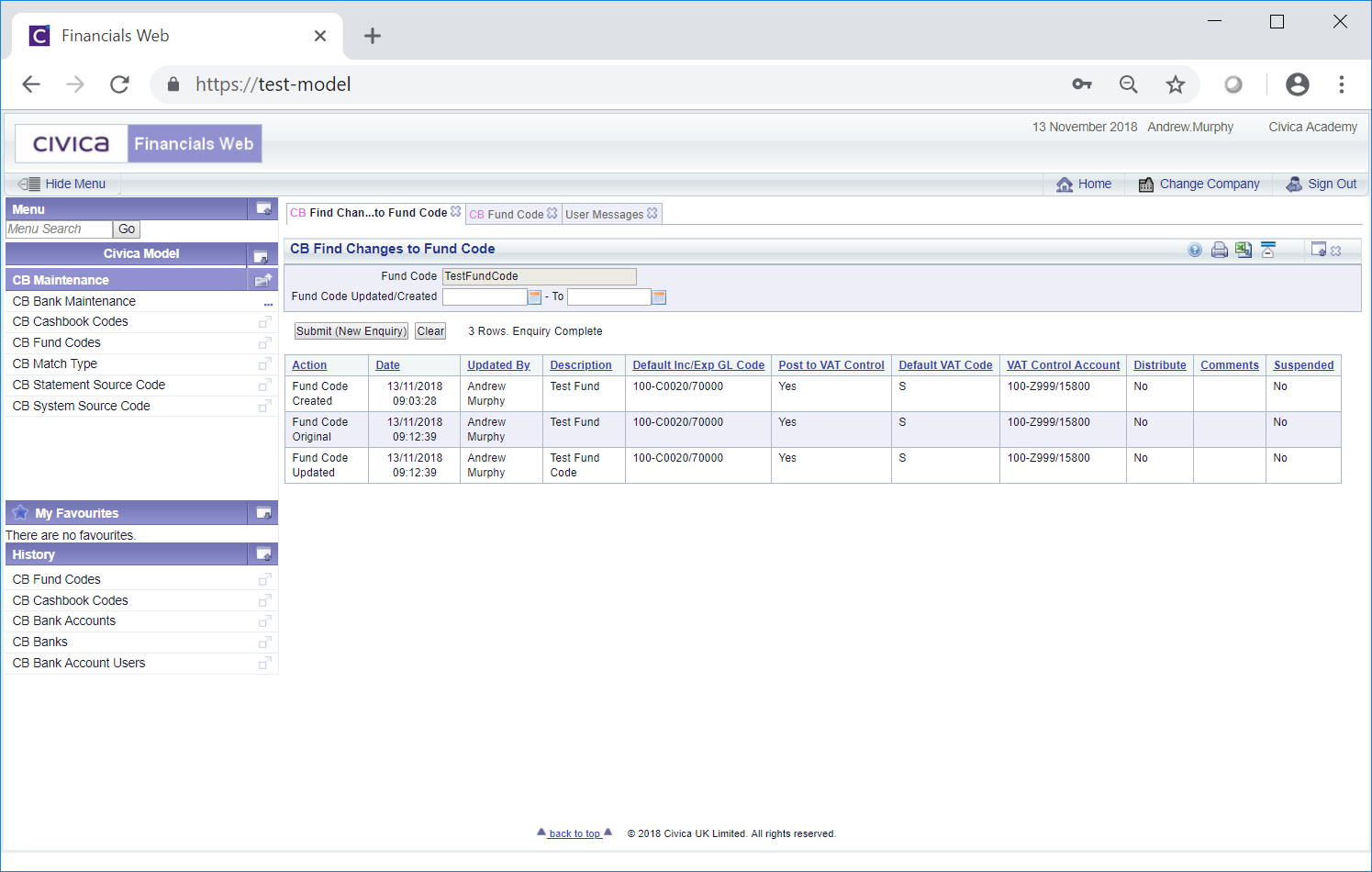The width and height of the screenshot is (1372, 872).
Task: Open CB Cashbook Codes in new window icon
Action: click(x=264, y=322)
